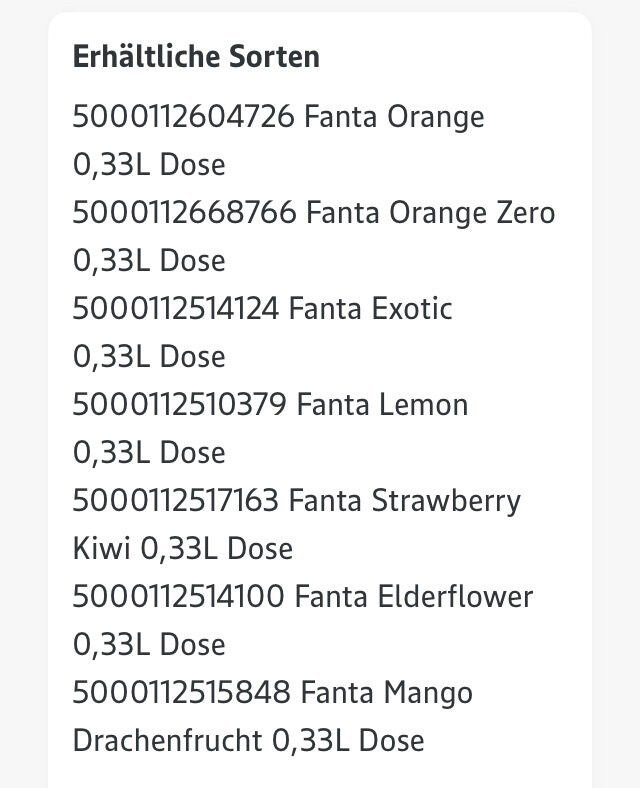Click the "Kiwi 0,33L Dose" line
Viewport: 640px width, 788px height.
click(x=182, y=549)
